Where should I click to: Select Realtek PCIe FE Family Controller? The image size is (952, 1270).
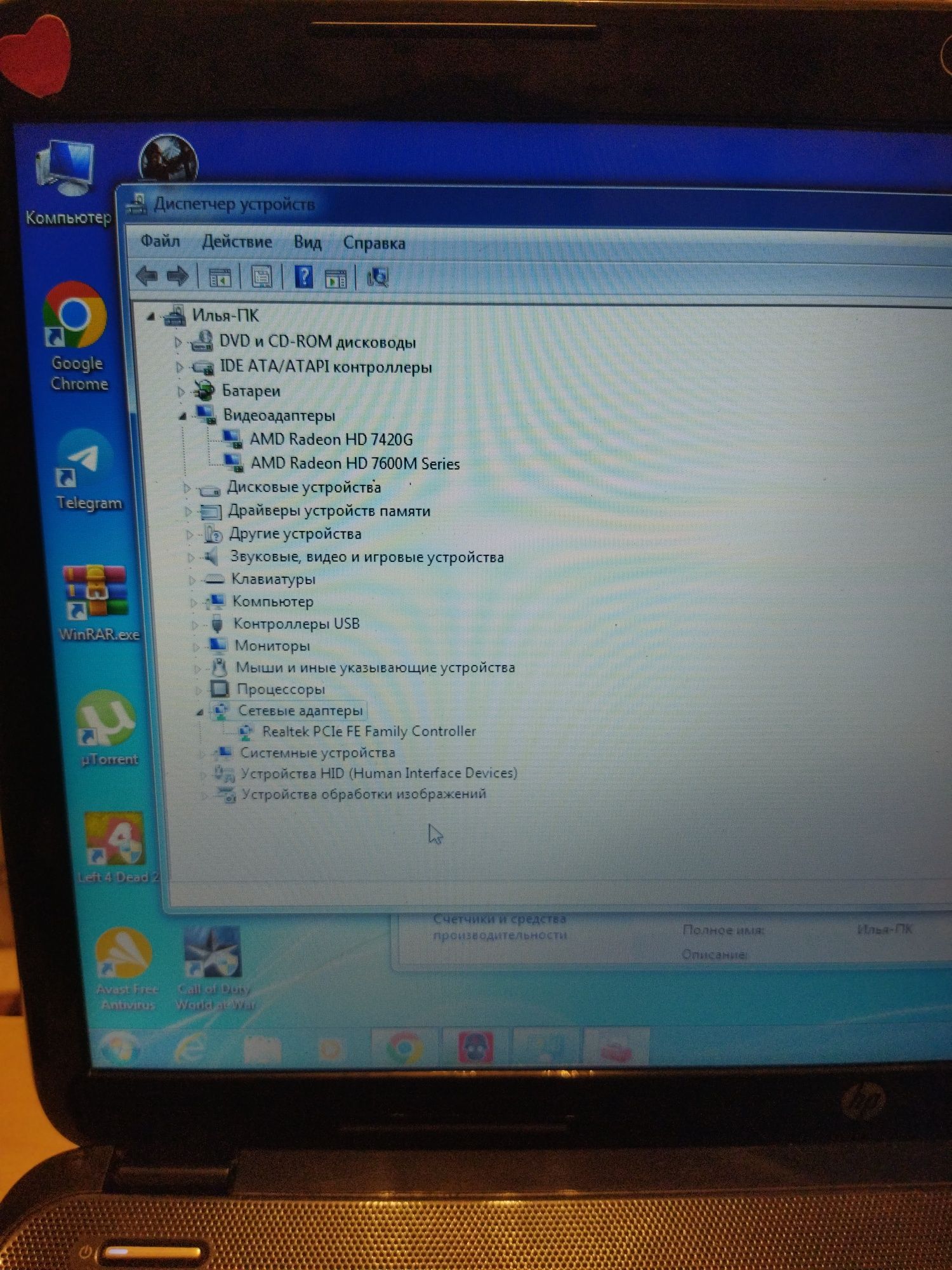tap(369, 732)
